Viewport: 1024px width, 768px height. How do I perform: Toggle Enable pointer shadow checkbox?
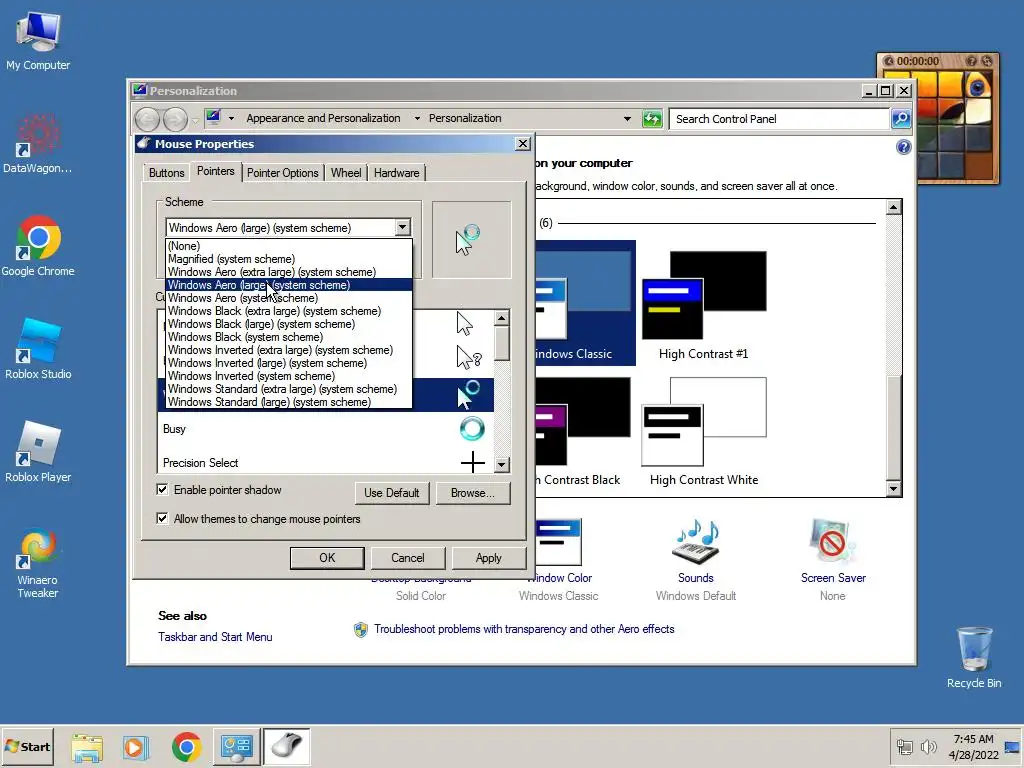[x=162, y=489]
